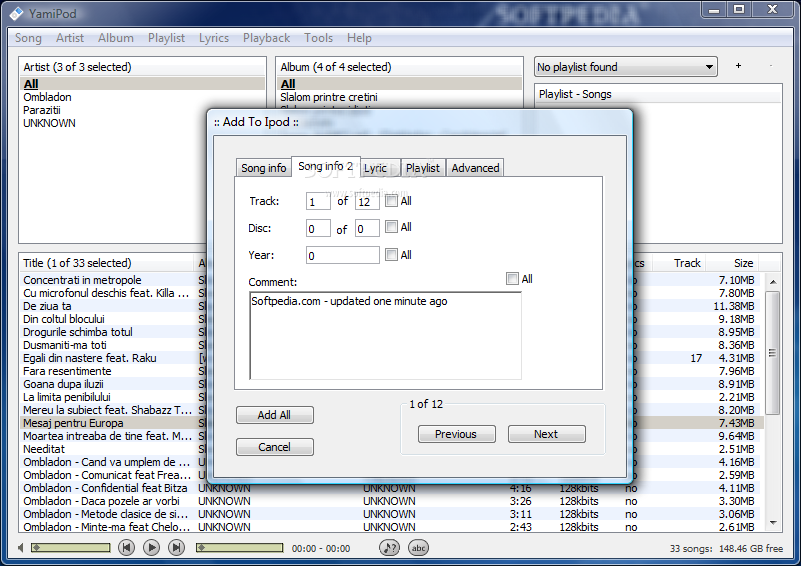Select song Ombladon - Daca pozele ar vorbi

(x=101, y=501)
